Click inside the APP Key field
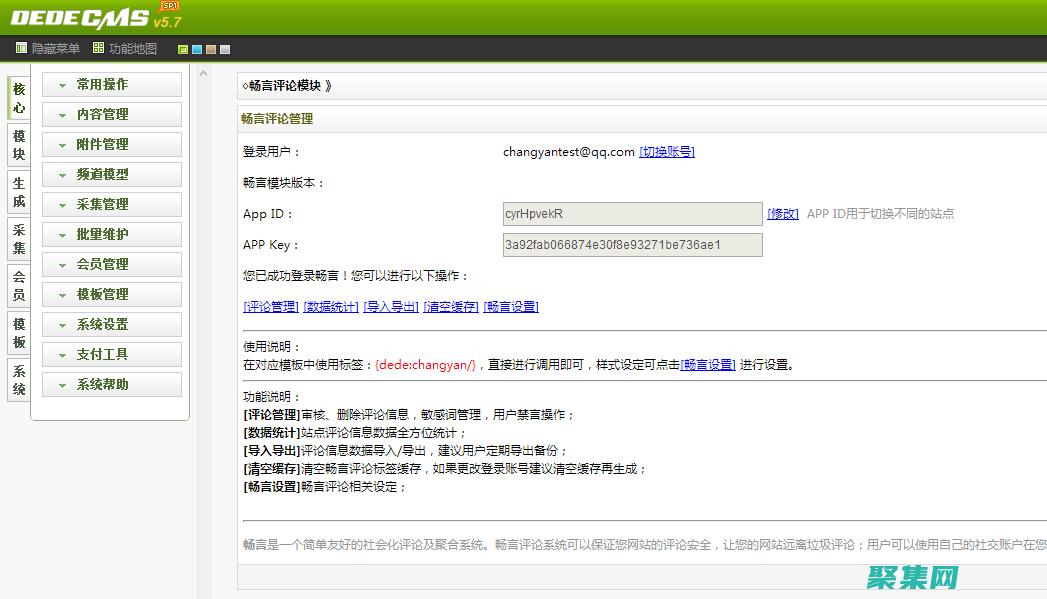Image resolution: width=1047 pixels, height=599 pixels. [x=631, y=245]
